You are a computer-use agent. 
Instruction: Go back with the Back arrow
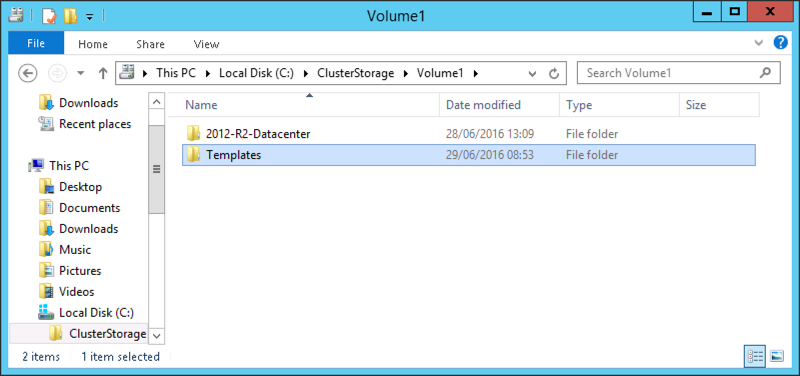point(28,73)
